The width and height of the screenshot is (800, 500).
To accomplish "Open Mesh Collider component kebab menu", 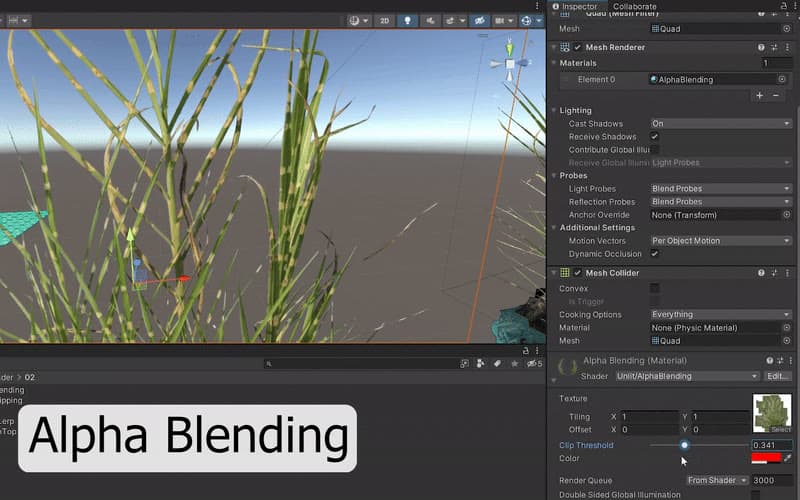I will pyautogui.click(x=787, y=273).
